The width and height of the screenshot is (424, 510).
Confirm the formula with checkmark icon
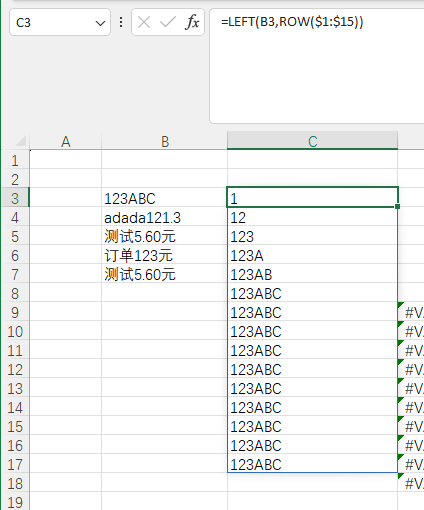click(x=167, y=23)
